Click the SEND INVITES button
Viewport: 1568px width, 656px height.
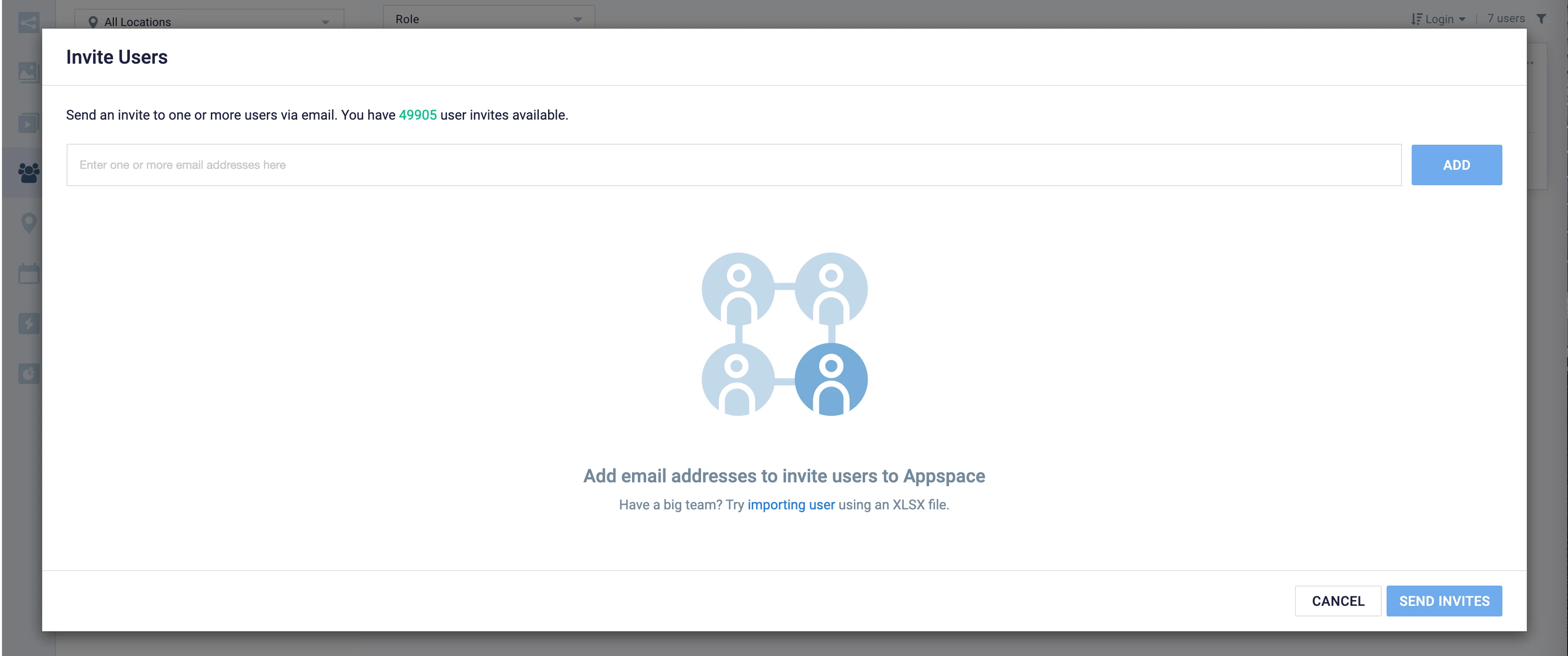1444,601
